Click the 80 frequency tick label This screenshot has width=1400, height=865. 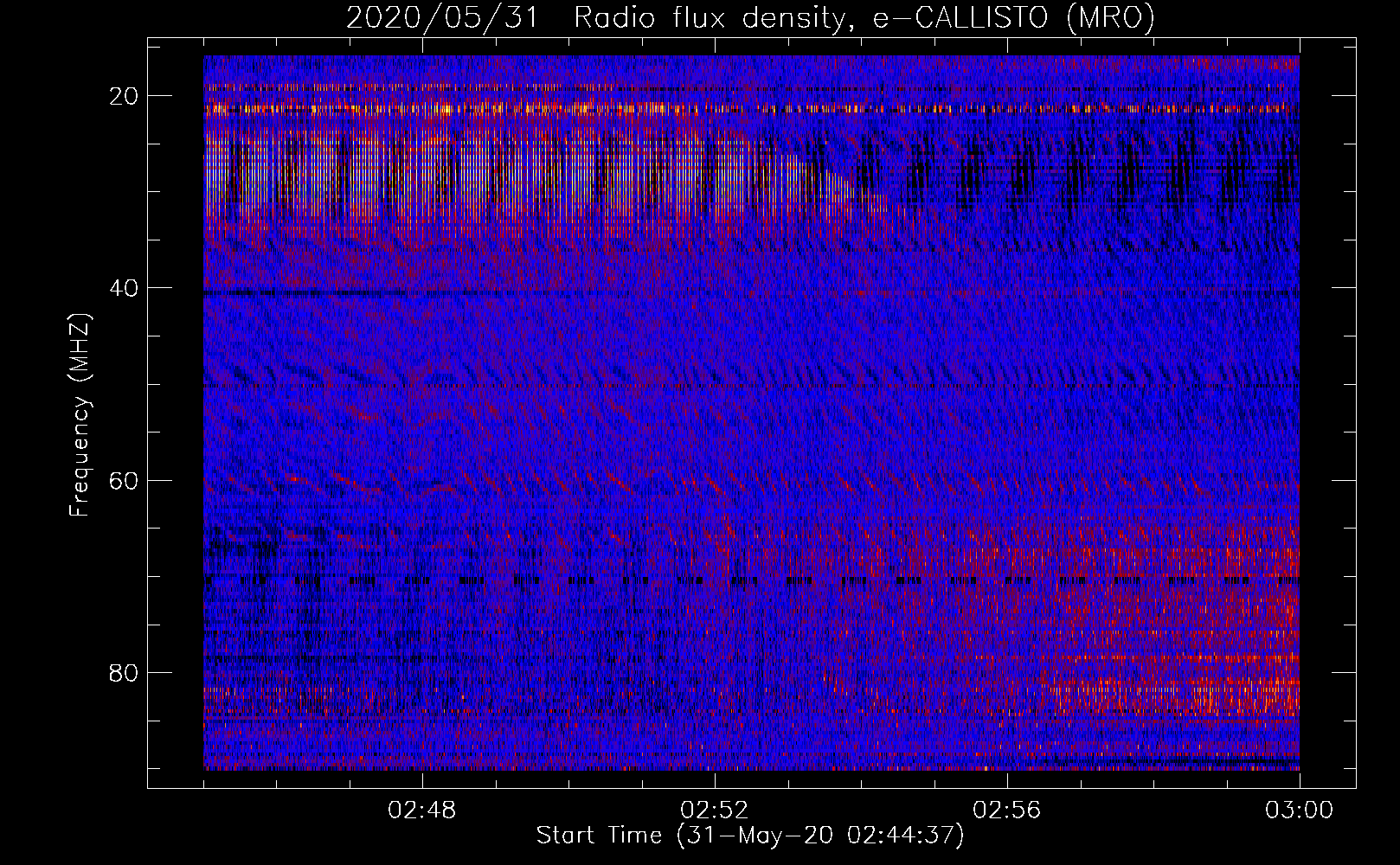125,672
